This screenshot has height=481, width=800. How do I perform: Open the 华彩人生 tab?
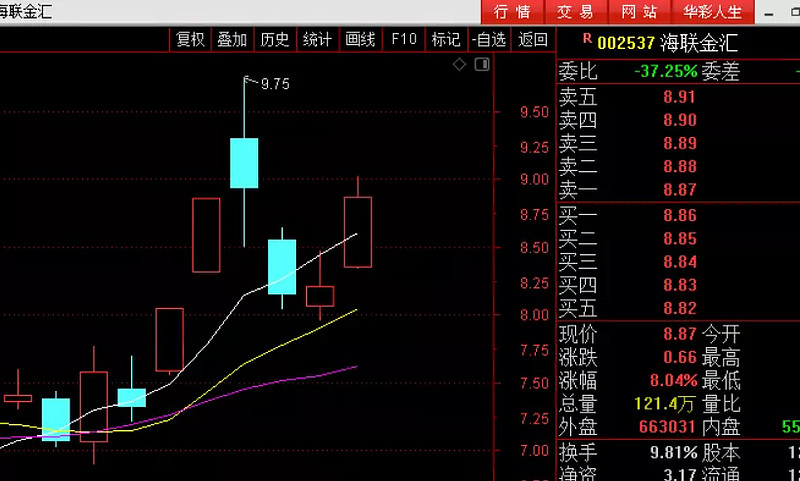(713, 12)
